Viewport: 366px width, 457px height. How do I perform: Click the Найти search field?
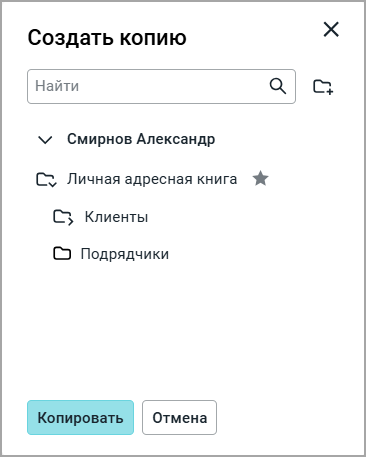point(161,86)
